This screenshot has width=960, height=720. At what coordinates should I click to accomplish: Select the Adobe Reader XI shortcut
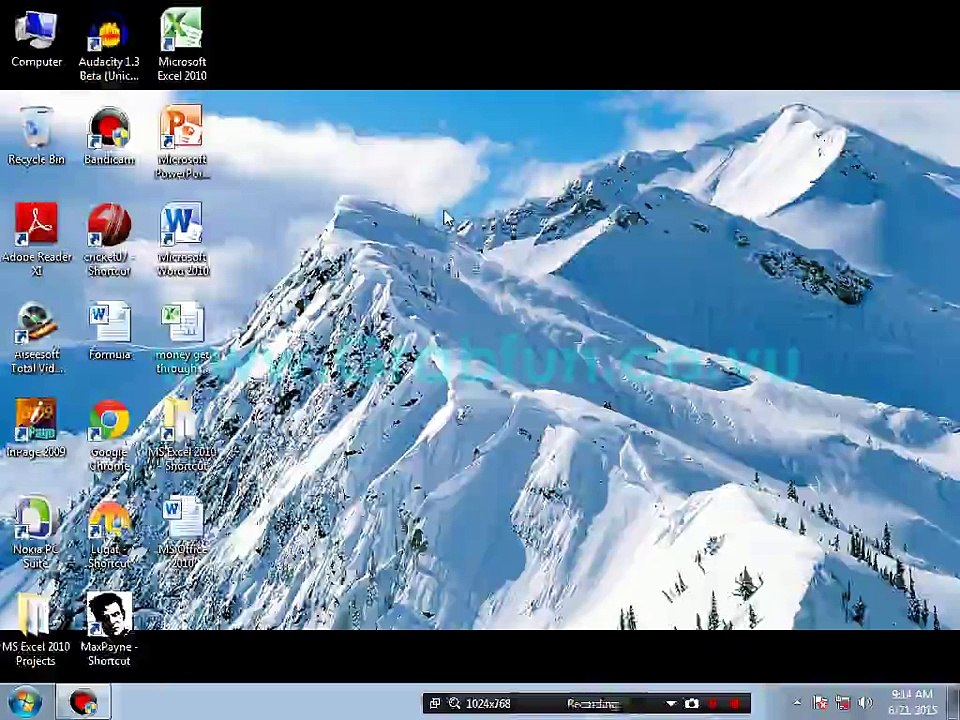coord(36,239)
